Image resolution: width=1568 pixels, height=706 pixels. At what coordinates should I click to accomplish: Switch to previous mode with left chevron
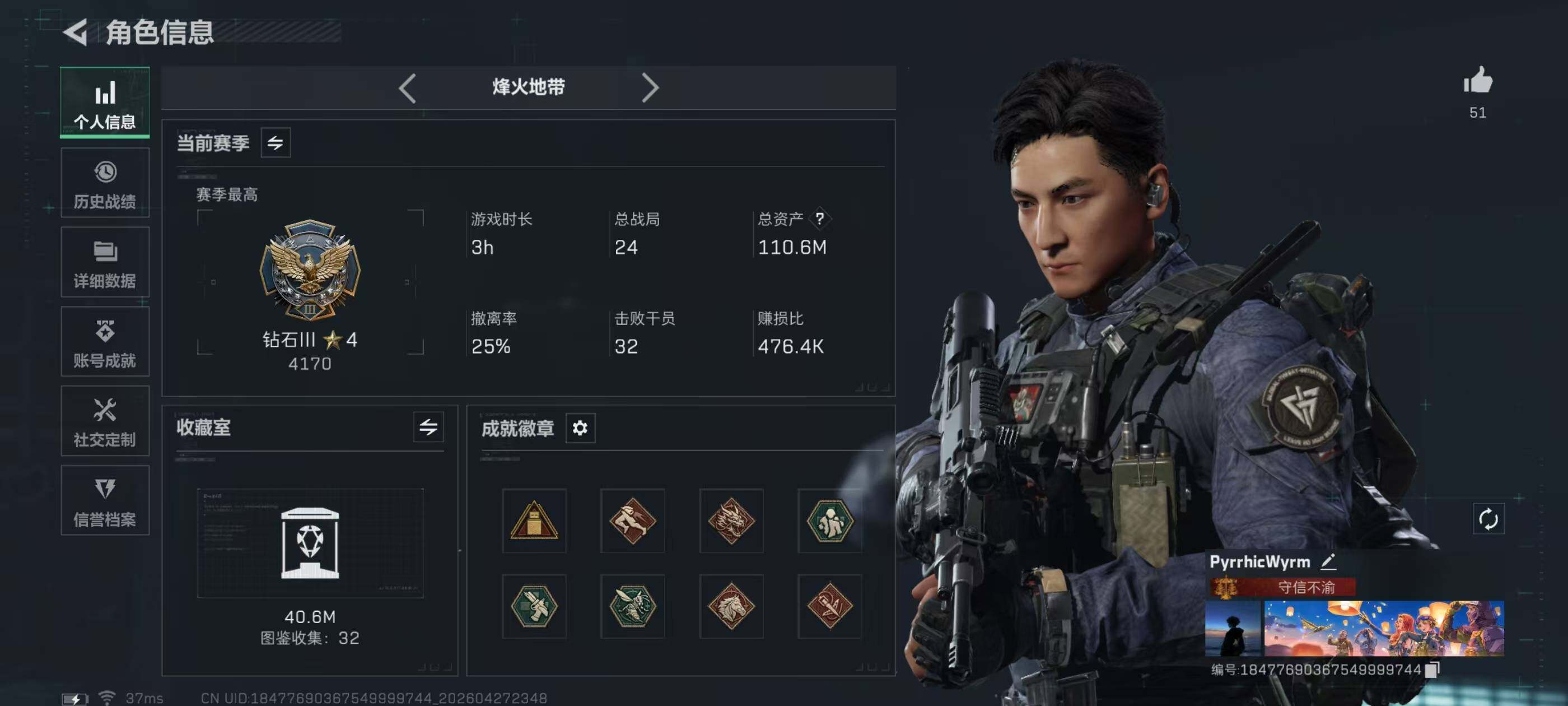[407, 89]
